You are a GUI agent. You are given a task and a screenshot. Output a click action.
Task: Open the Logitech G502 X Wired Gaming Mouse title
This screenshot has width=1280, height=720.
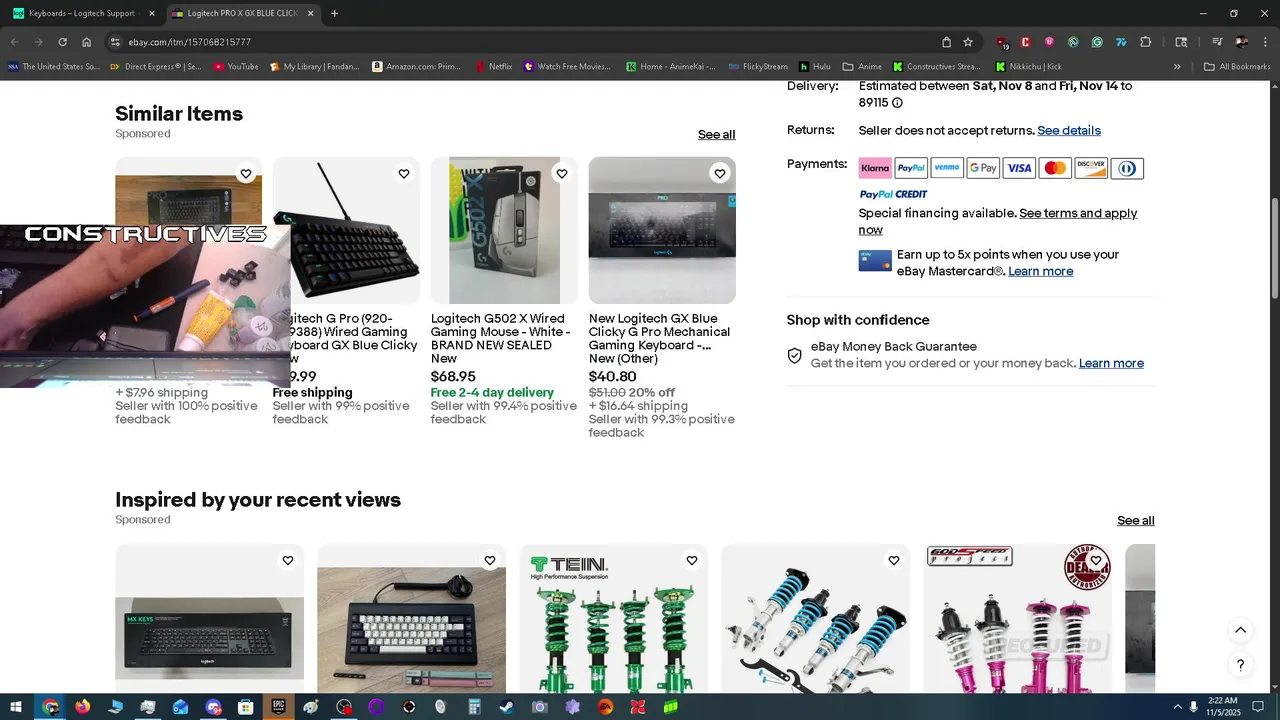(500, 338)
